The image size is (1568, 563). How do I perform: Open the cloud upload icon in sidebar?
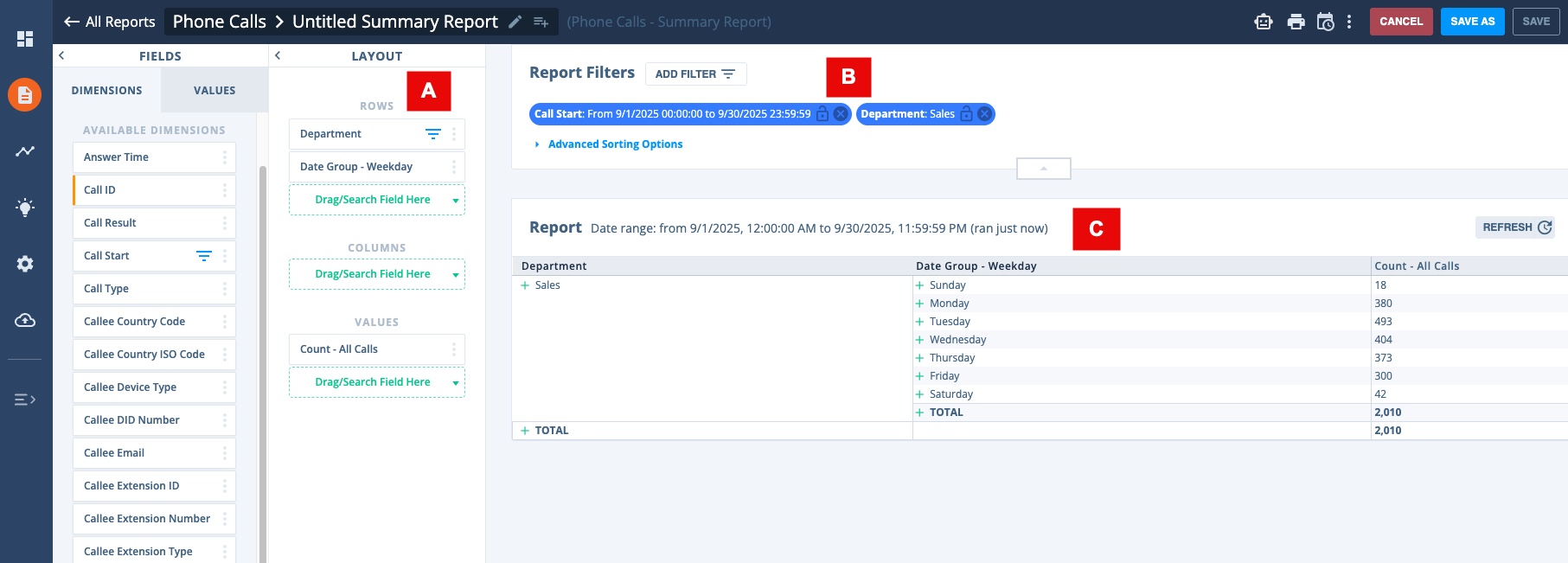click(x=25, y=320)
